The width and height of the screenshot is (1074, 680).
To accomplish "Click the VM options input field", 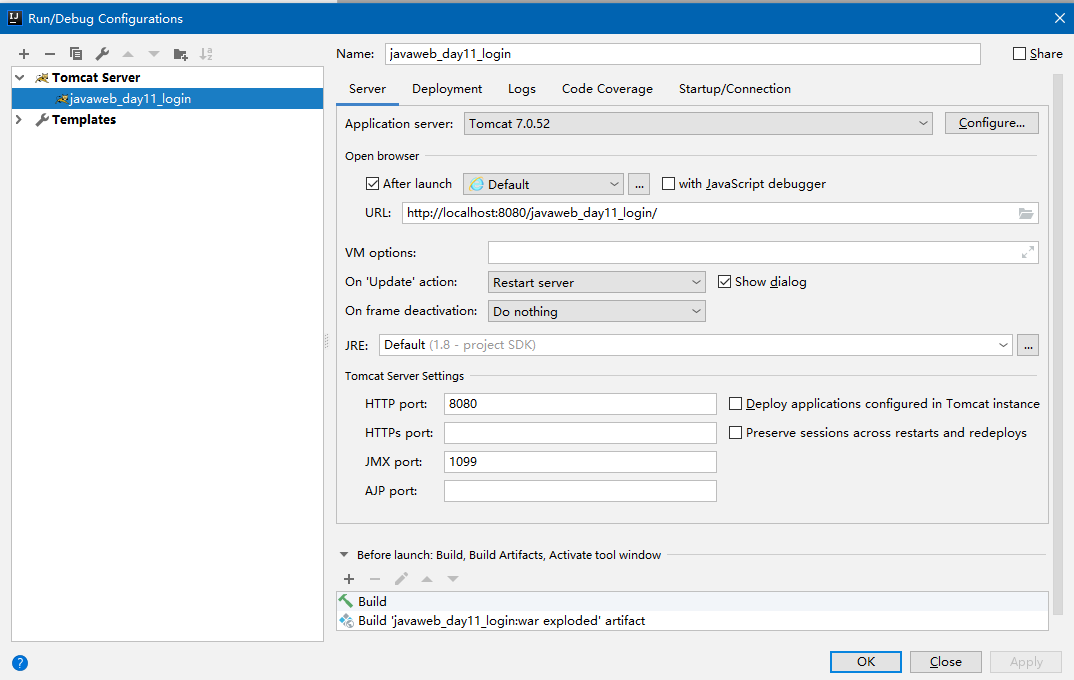I will click(x=763, y=253).
